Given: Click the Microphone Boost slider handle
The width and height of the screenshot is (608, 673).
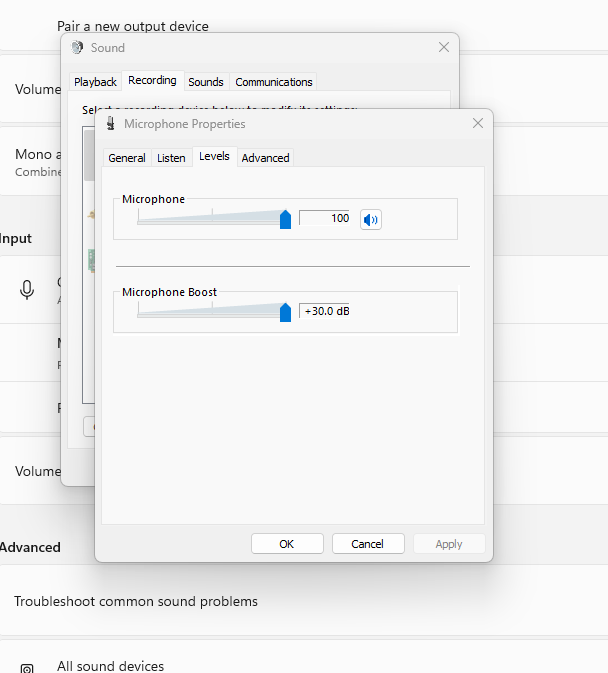Looking at the screenshot, I should (x=285, y=312).
